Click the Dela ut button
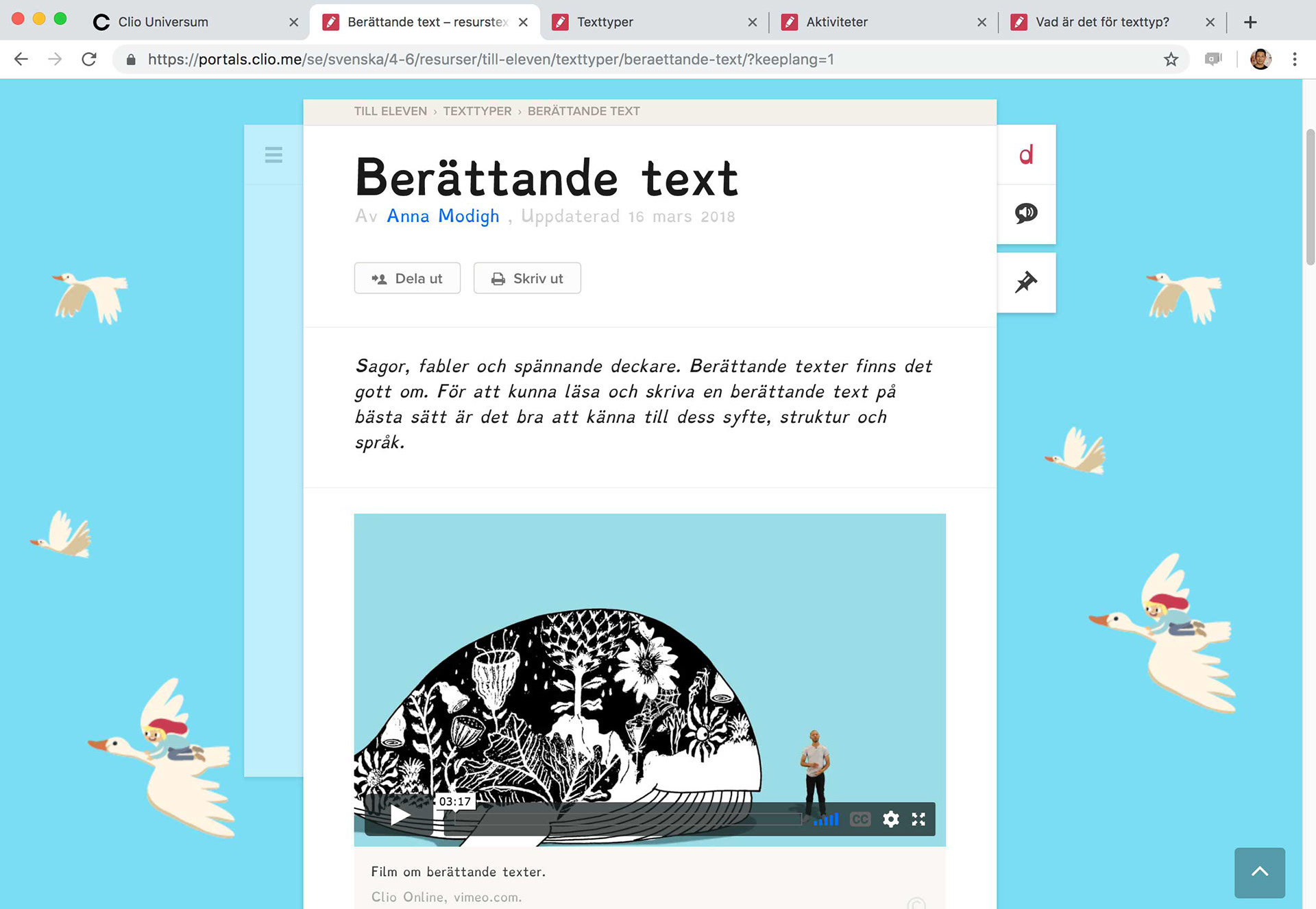 coord(407,278)
